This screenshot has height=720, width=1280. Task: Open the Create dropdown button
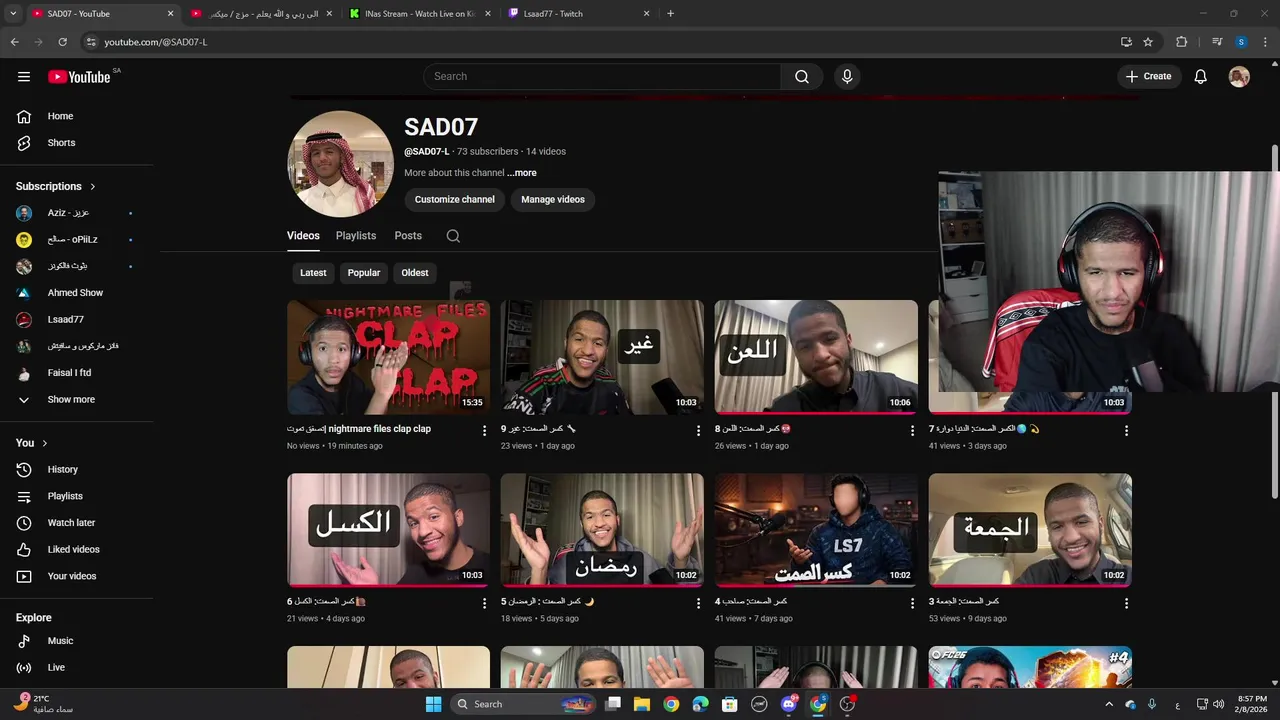(1149, 76)
